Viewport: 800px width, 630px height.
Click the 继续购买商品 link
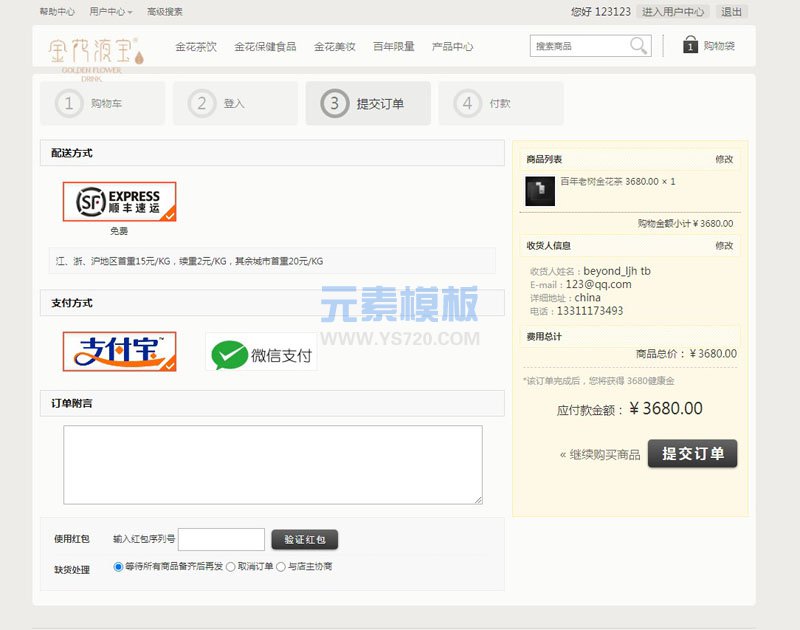600,455
